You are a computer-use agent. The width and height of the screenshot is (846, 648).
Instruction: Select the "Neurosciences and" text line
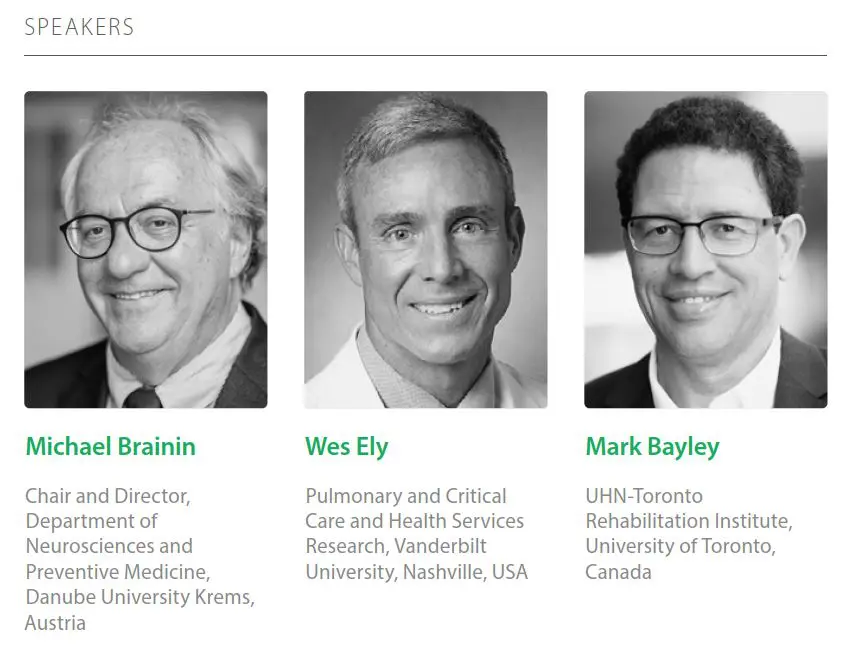109,547
